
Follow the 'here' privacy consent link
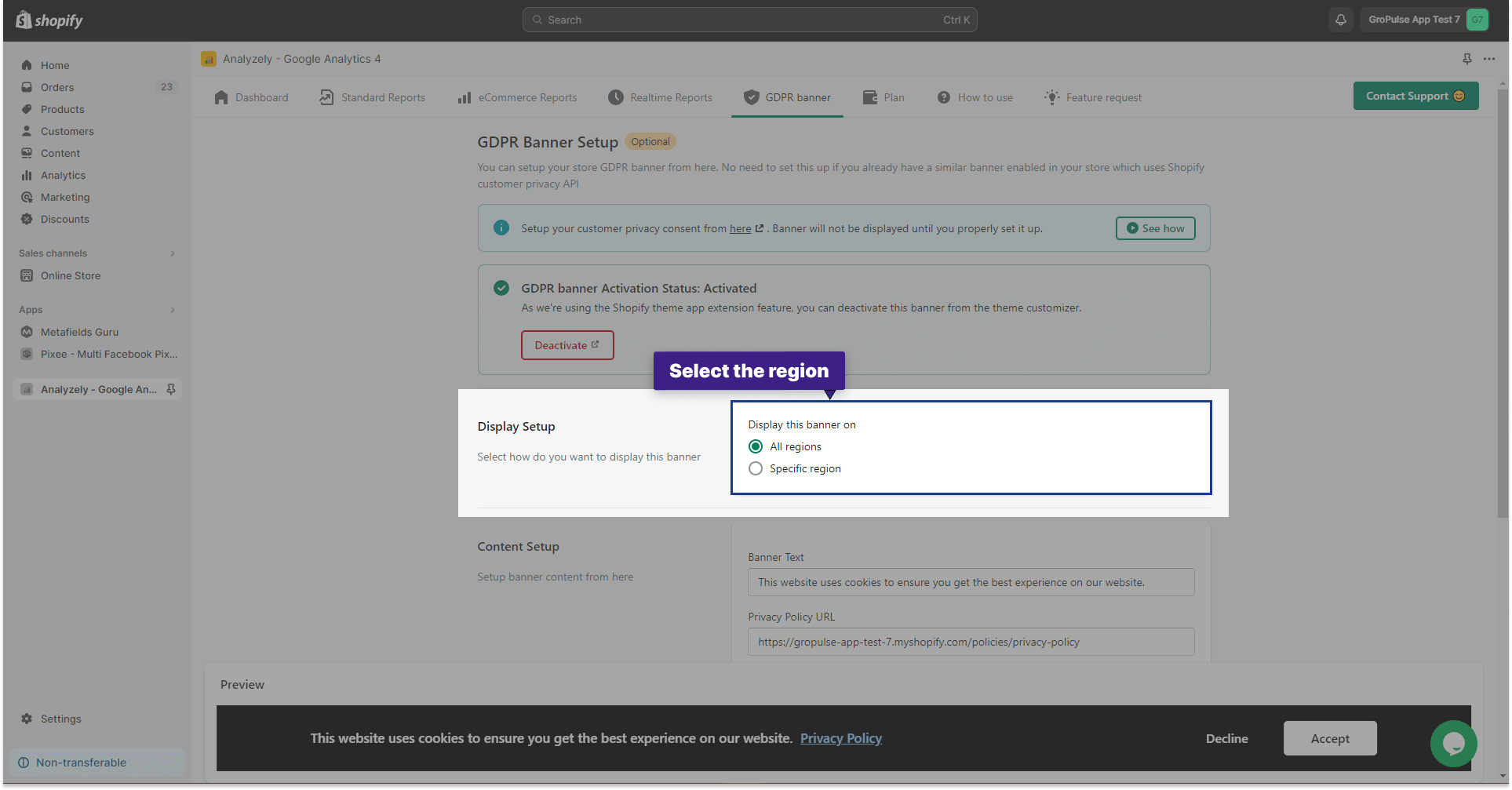tap(740, 228)
